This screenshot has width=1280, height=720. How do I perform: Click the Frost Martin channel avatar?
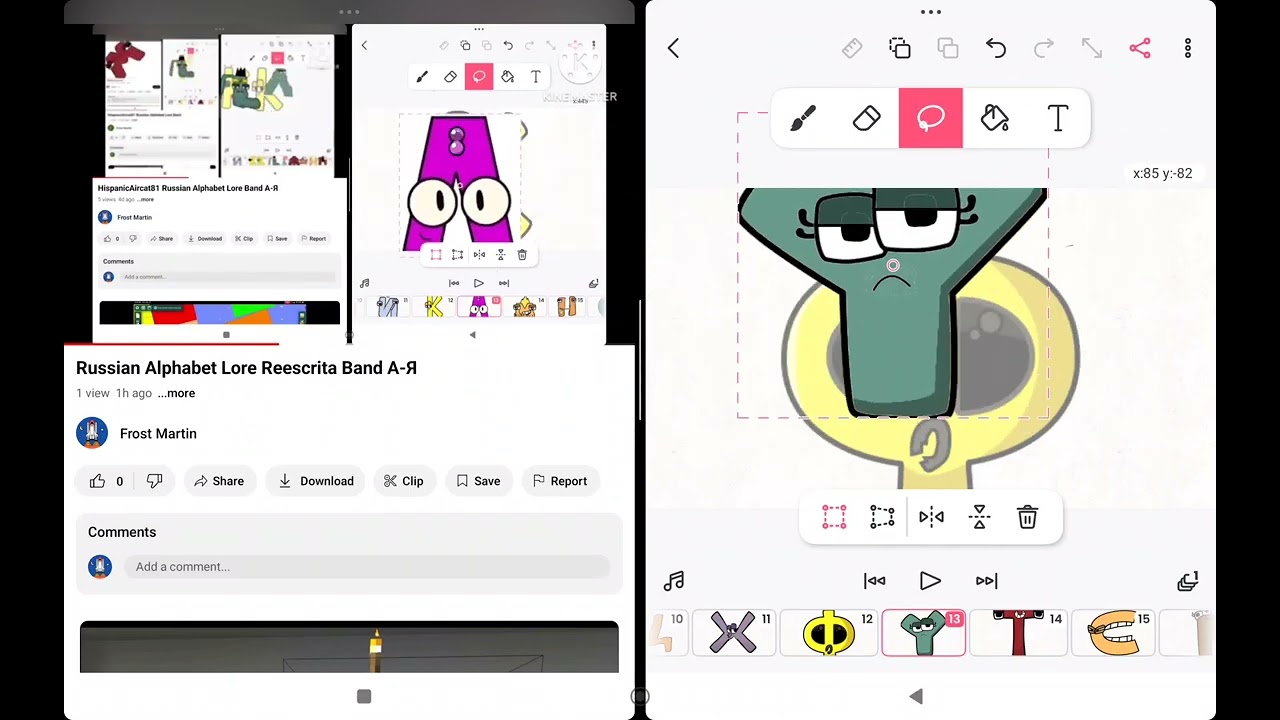(92, 433)
